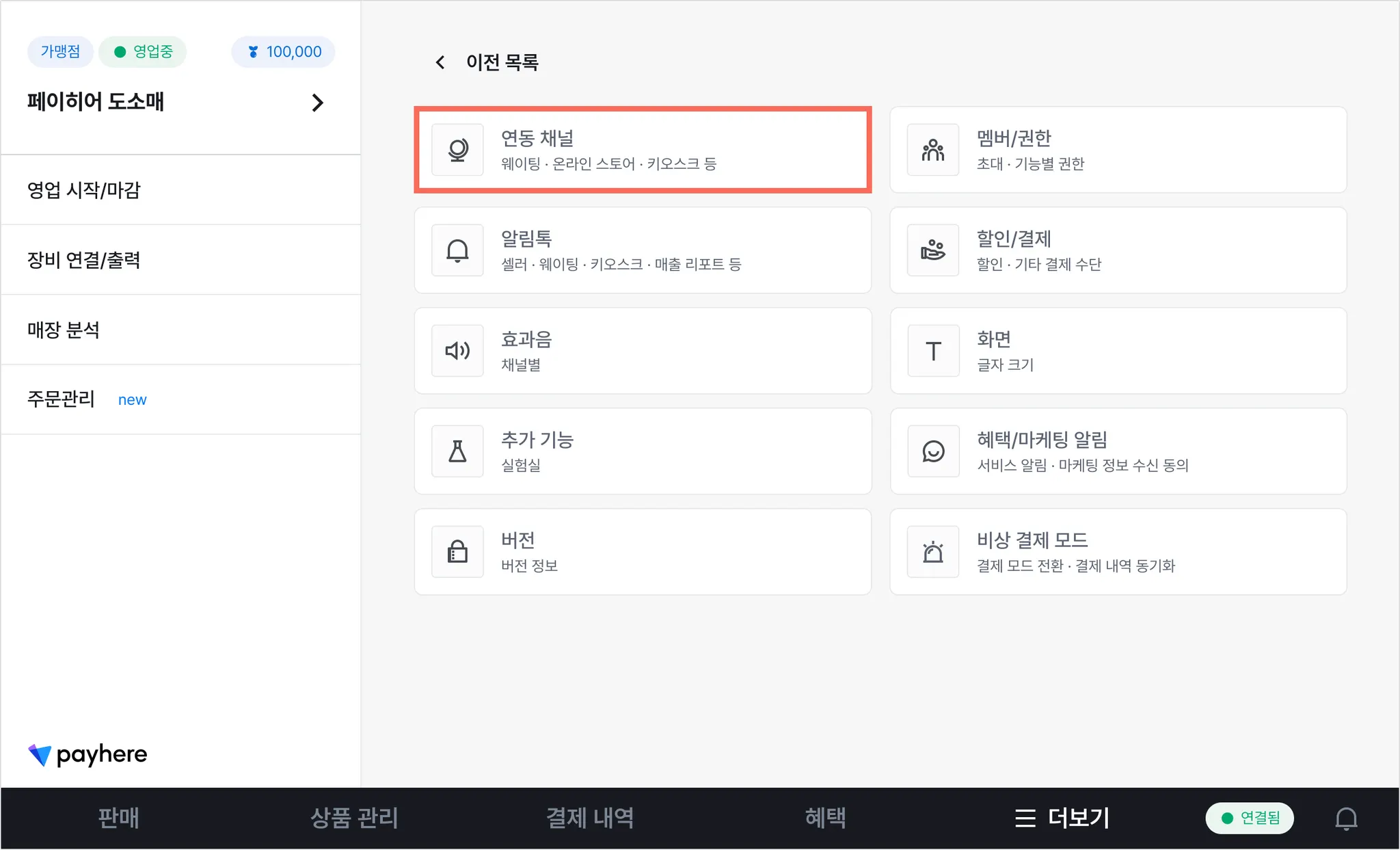Click the 멤버/권한 people icon
Viewport: 1400px width, 850px height.
[932, 150]
